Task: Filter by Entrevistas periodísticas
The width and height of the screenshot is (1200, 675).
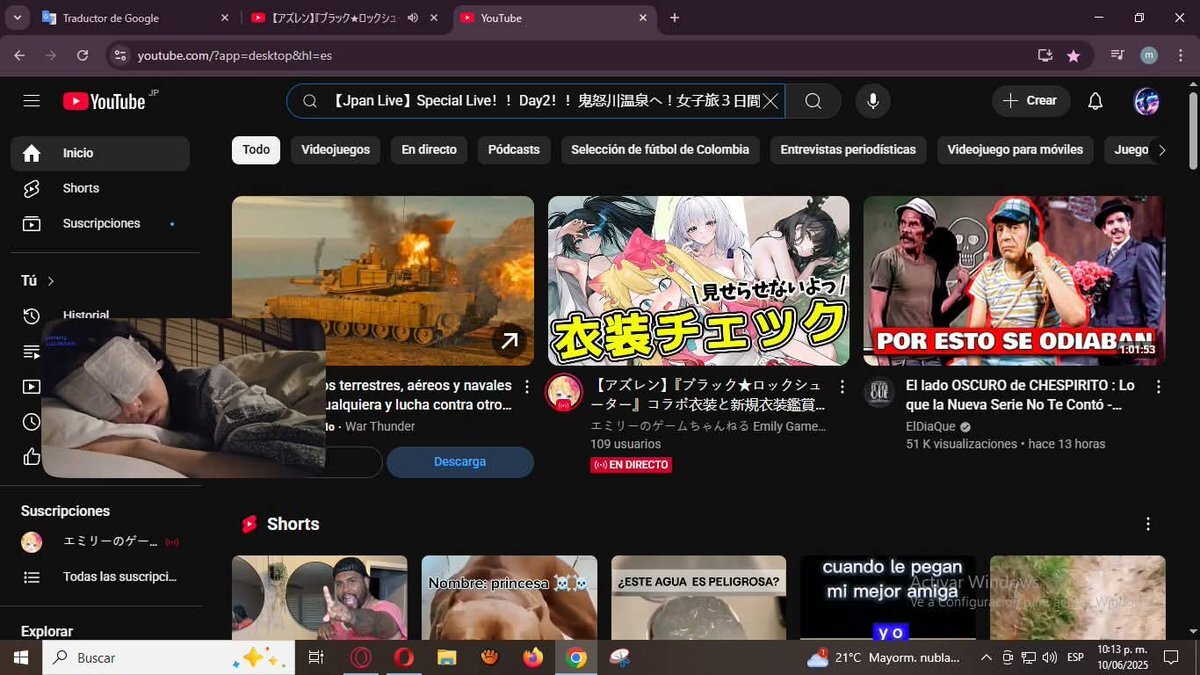Action: (x=848, y=150)
